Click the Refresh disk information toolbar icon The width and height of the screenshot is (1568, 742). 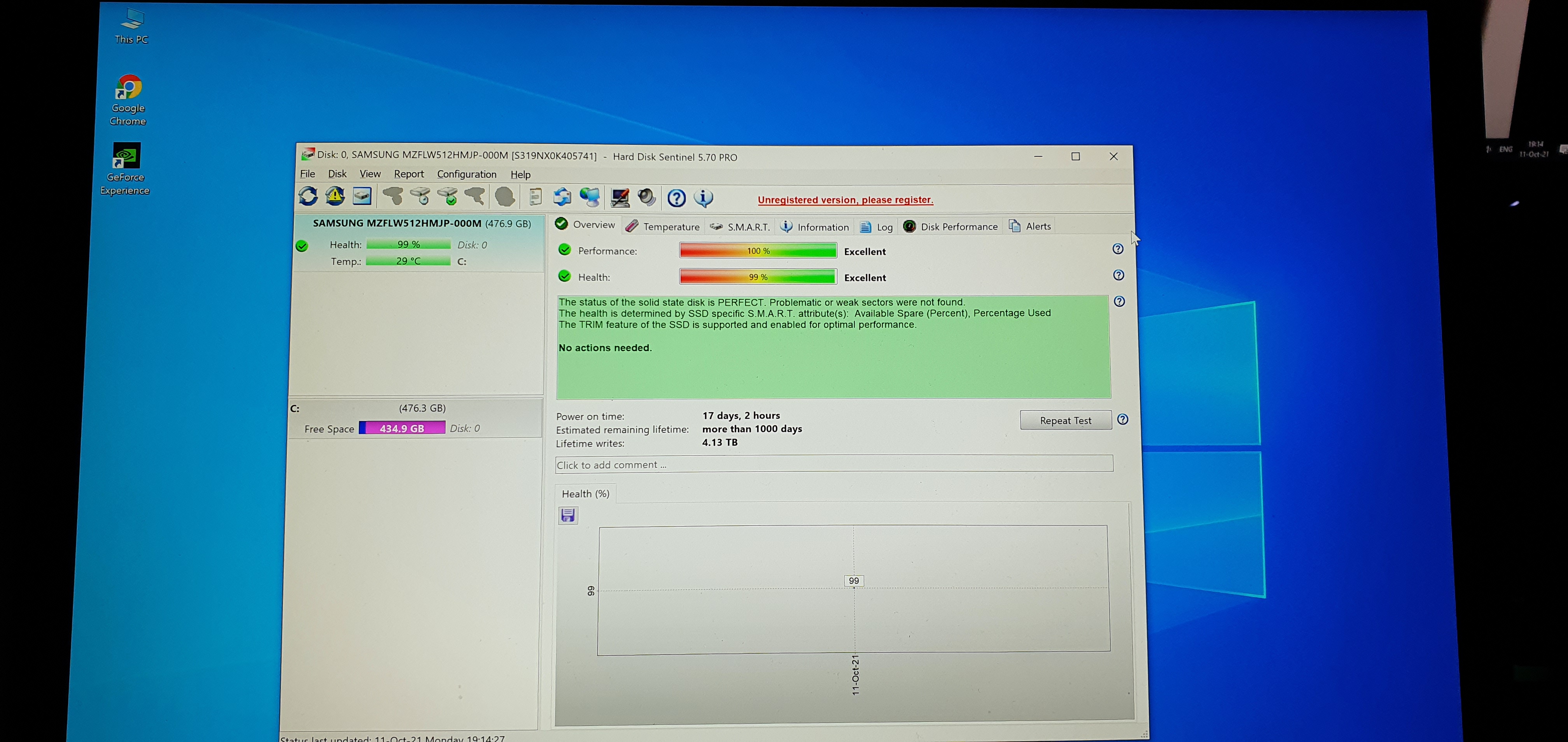point(308,196)
